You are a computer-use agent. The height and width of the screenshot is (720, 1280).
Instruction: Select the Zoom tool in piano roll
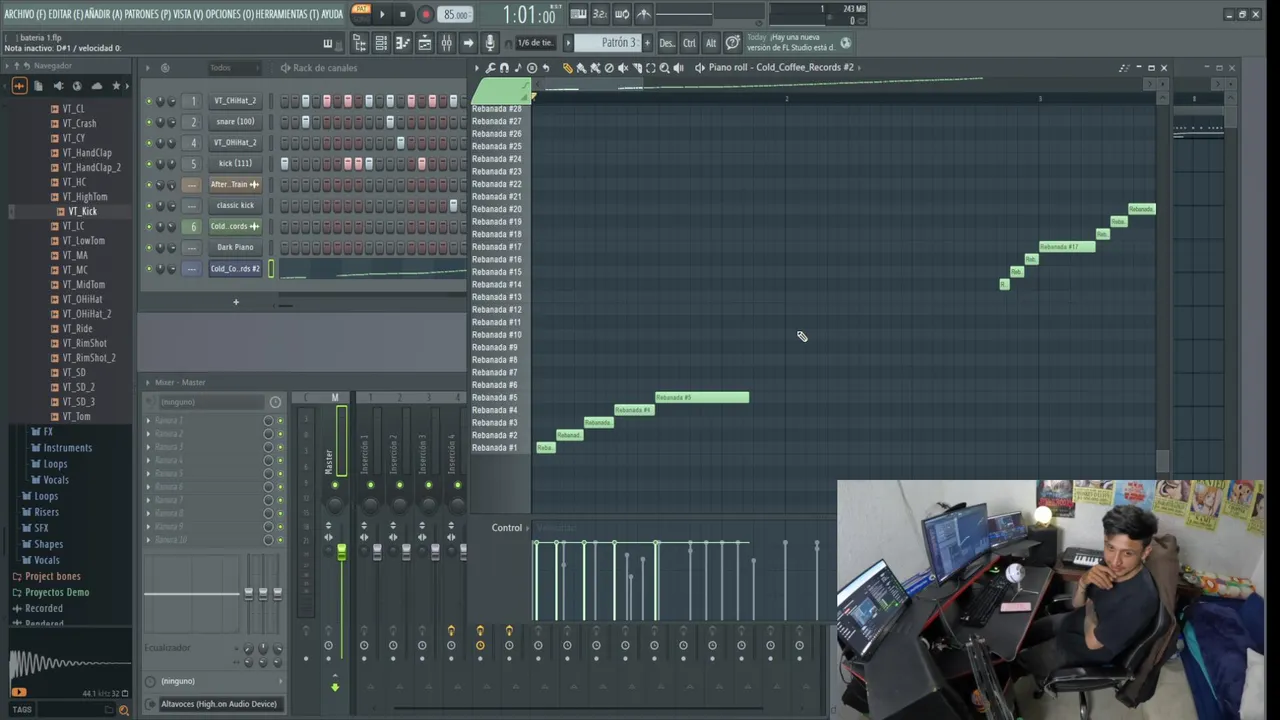pos(664,68)
